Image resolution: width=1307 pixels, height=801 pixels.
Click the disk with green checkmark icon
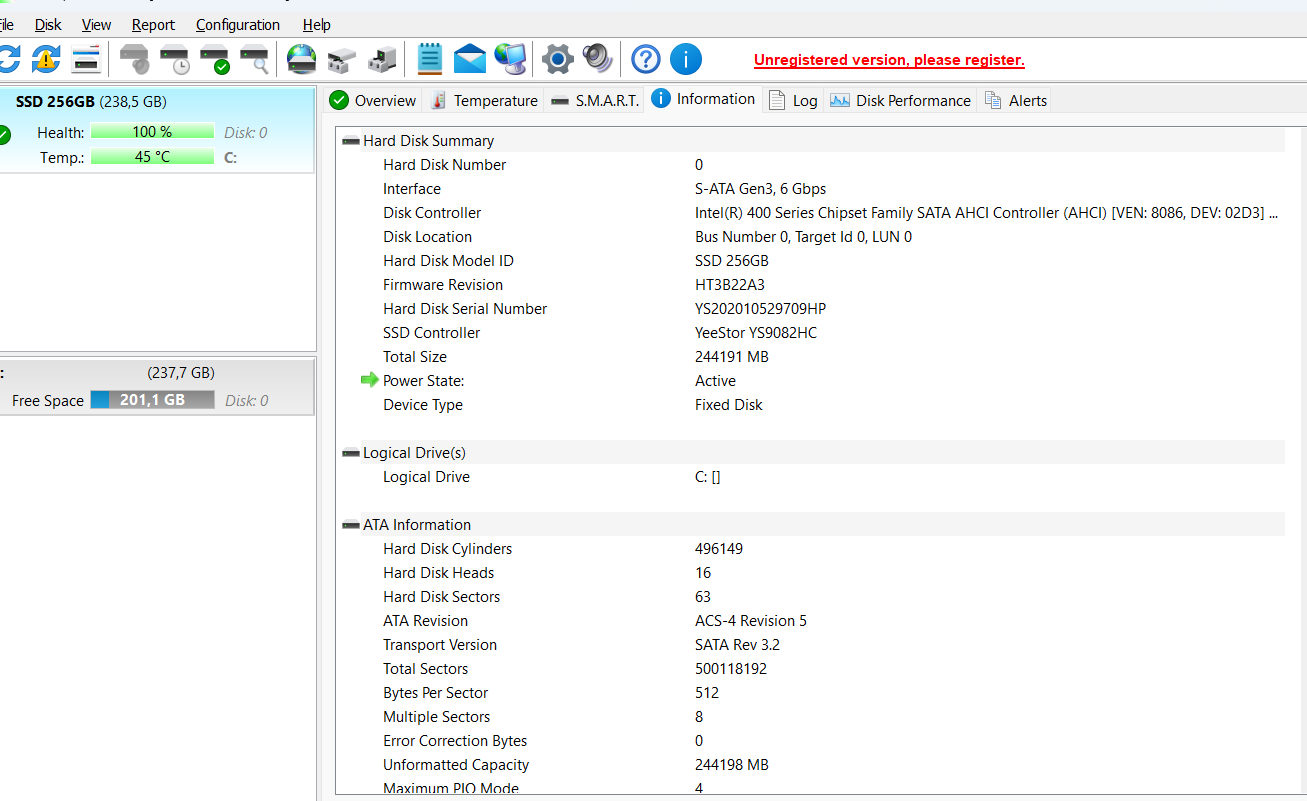(x=215, y=59)
